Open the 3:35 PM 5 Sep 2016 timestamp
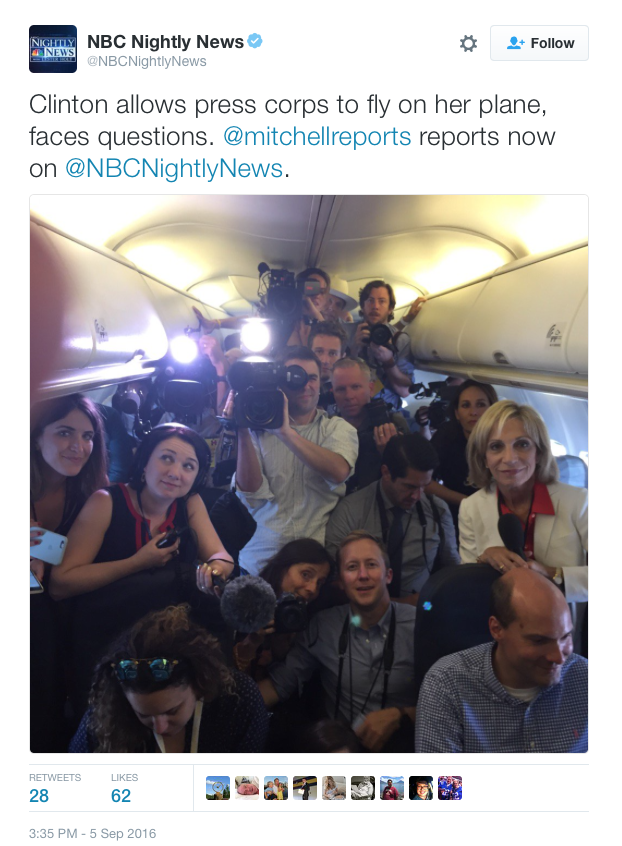Viewport: 622px width, 846px height. (x=92, y=833)
